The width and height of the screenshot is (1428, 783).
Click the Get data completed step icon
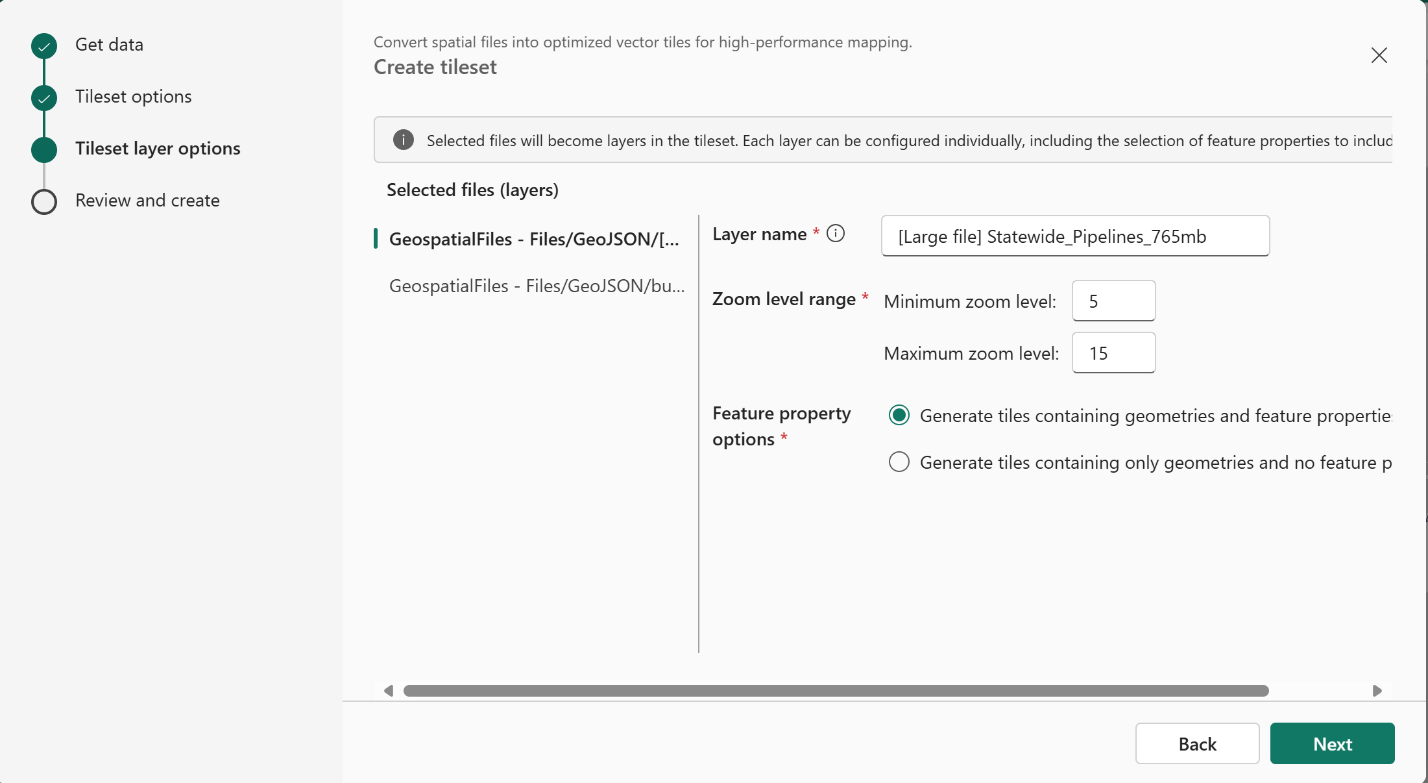coord(44,46)
